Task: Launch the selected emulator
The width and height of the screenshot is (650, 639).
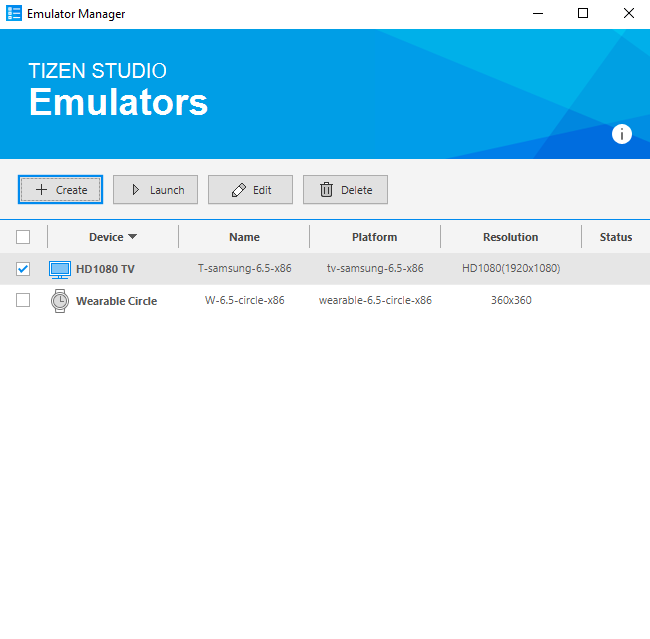Action: pyautogui.click(x=155, y=190)
